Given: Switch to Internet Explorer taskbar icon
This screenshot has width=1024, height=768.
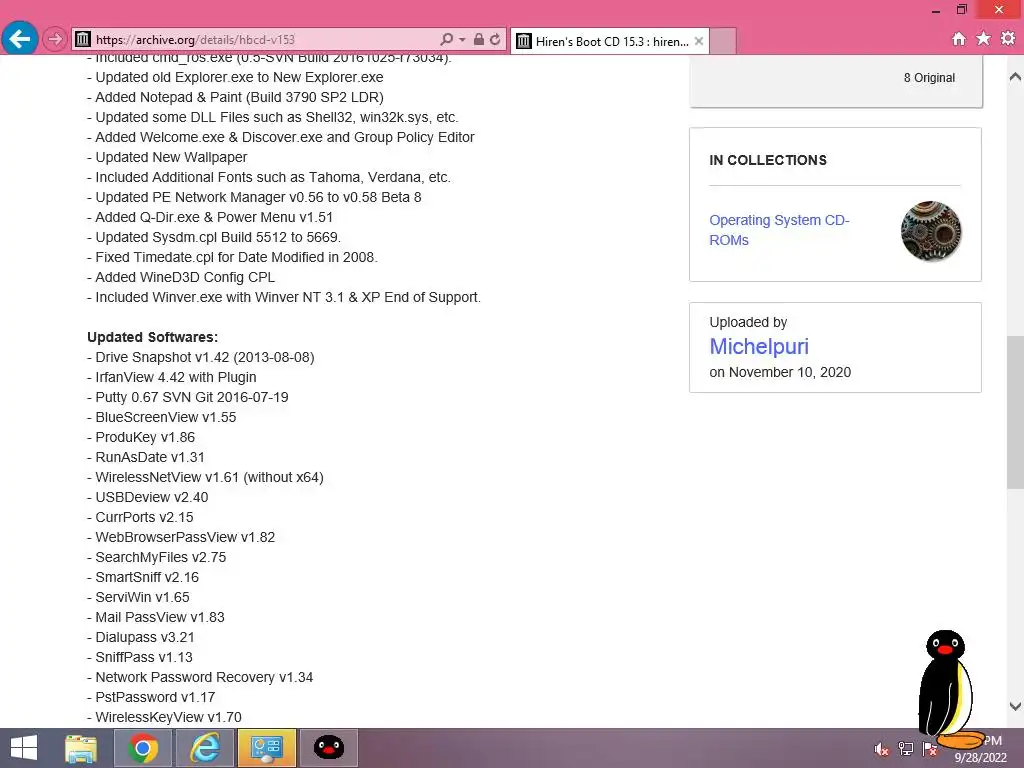Looking at the screenshot, I should tap(204, 748).
